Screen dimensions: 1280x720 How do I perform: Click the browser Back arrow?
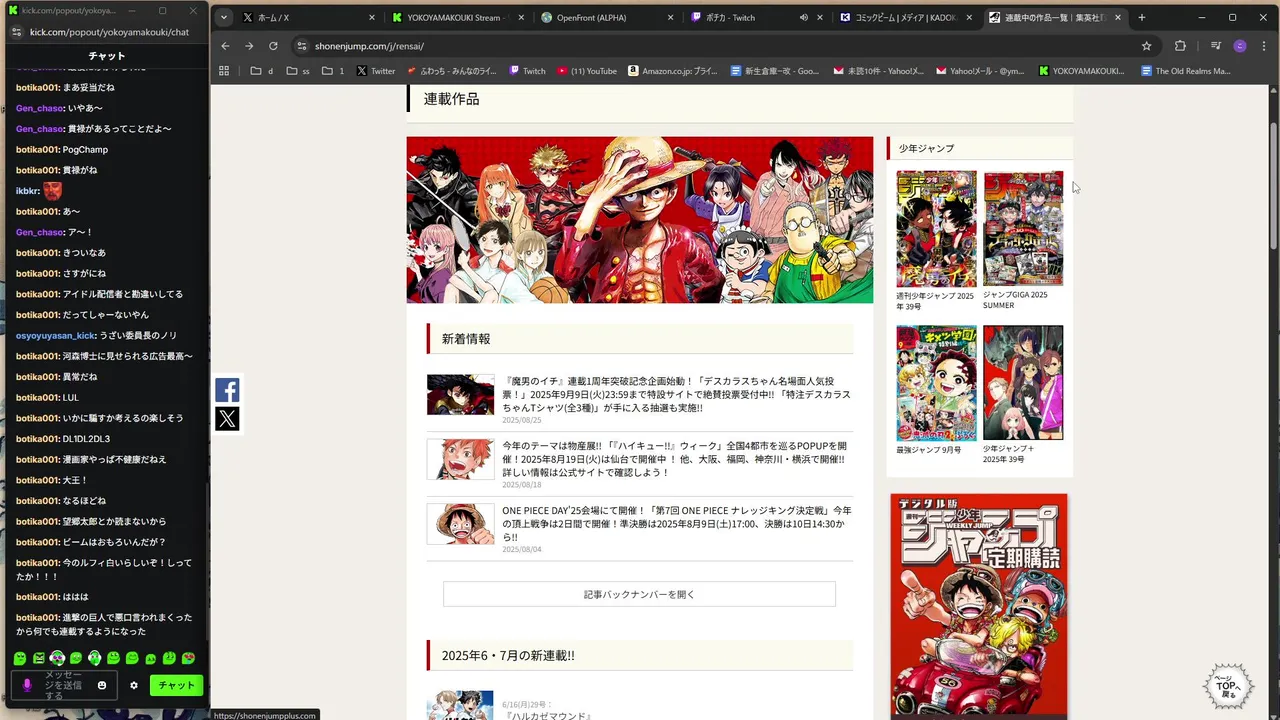pyautogui.click(x=225, y=46)
